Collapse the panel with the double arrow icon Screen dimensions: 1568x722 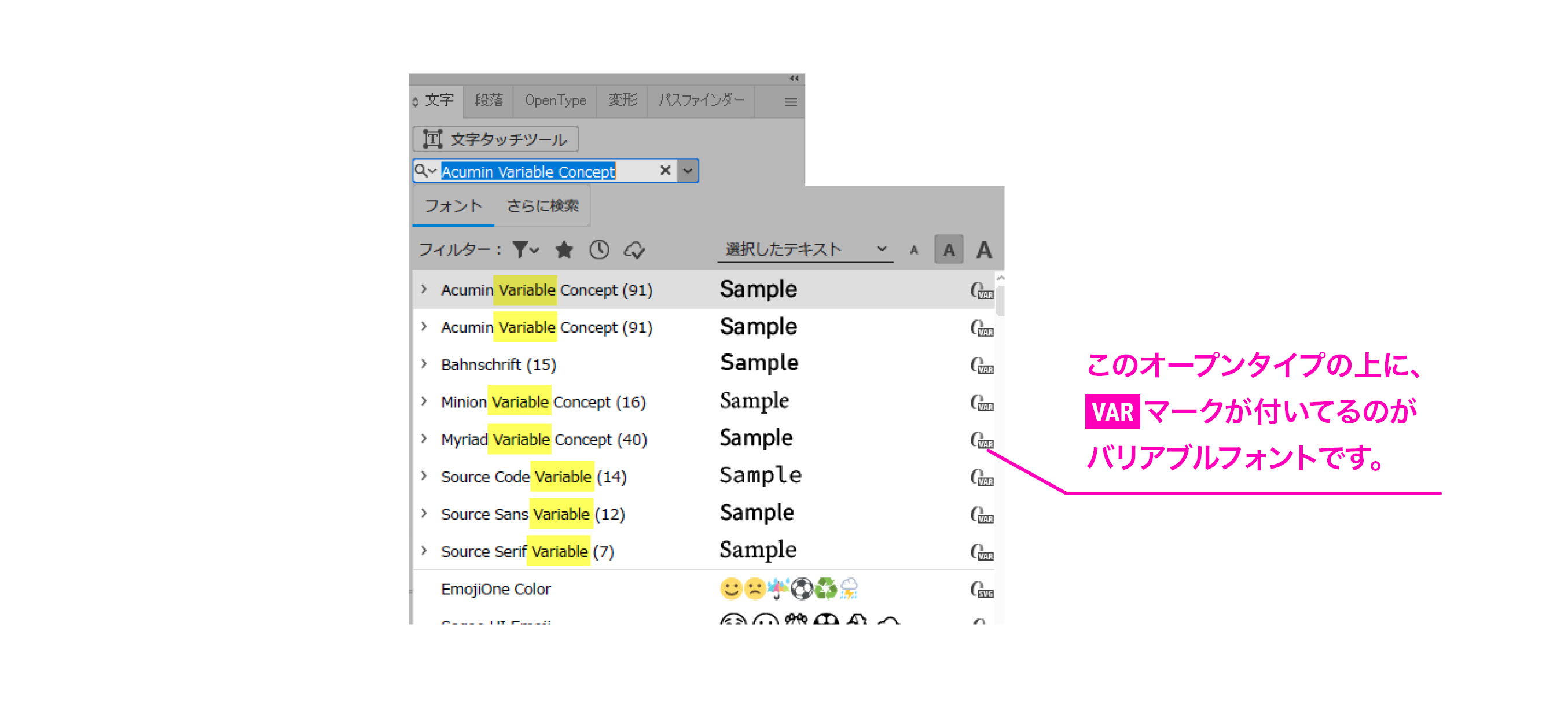(794, 79)
